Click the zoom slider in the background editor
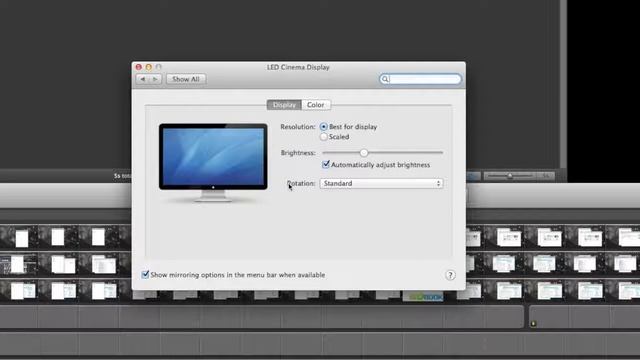Viewport: 640px width, 360px height. click(510, 176)
